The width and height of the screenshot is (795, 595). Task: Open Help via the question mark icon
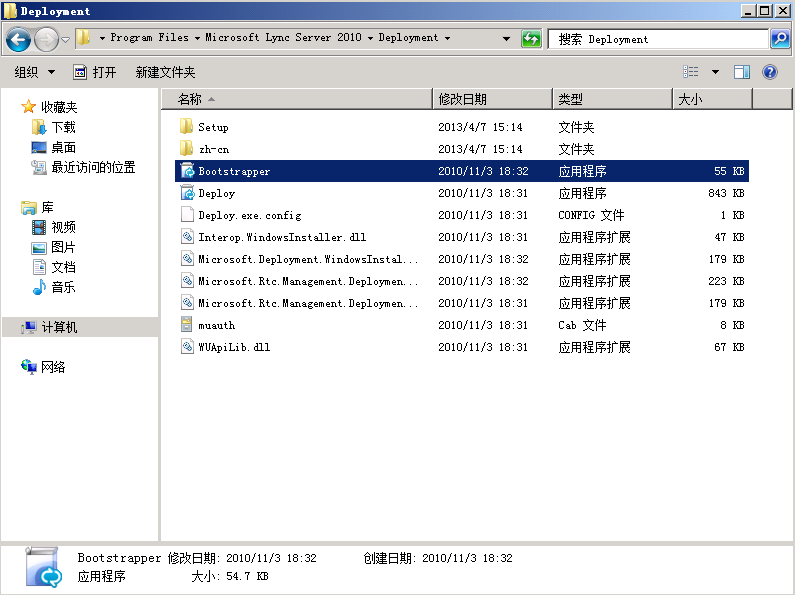770,72
